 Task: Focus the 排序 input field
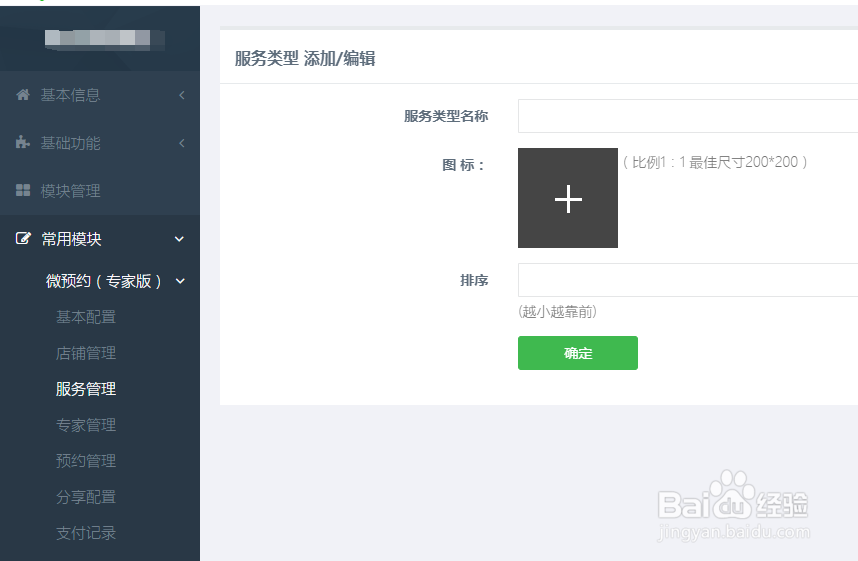coord(688,280)
